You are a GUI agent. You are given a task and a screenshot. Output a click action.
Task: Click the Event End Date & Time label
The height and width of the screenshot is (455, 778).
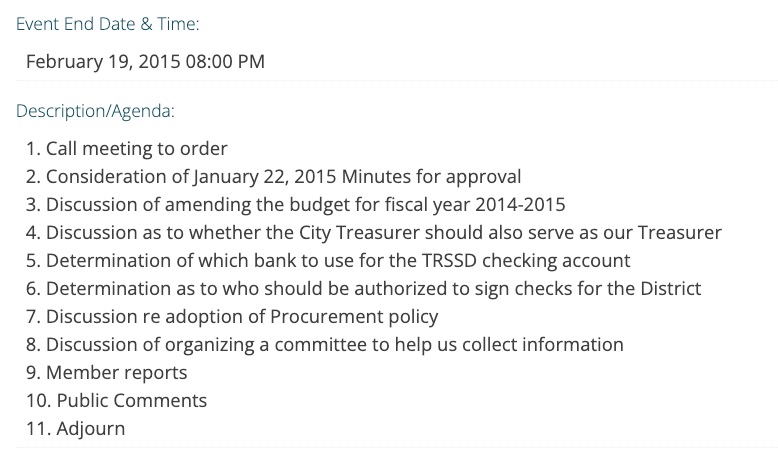click(107, 24)
